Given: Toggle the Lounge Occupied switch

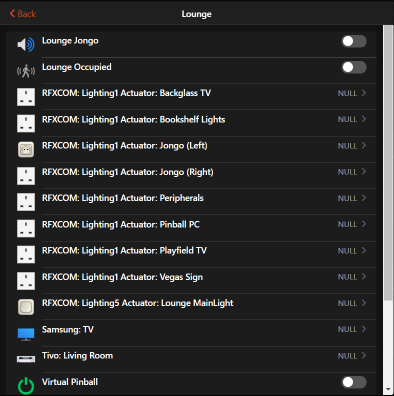Looking at the screenshot, I should [x=354, y=67].
